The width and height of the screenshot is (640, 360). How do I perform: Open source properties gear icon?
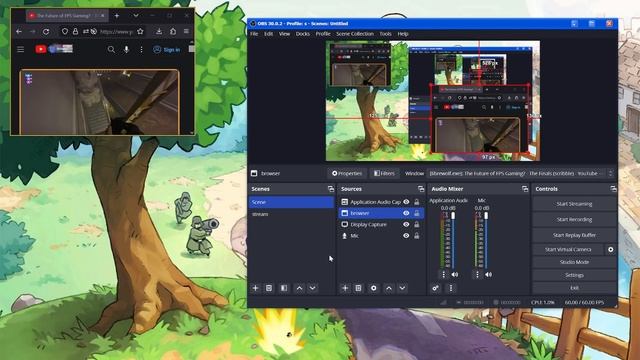(x=373, y=288)
